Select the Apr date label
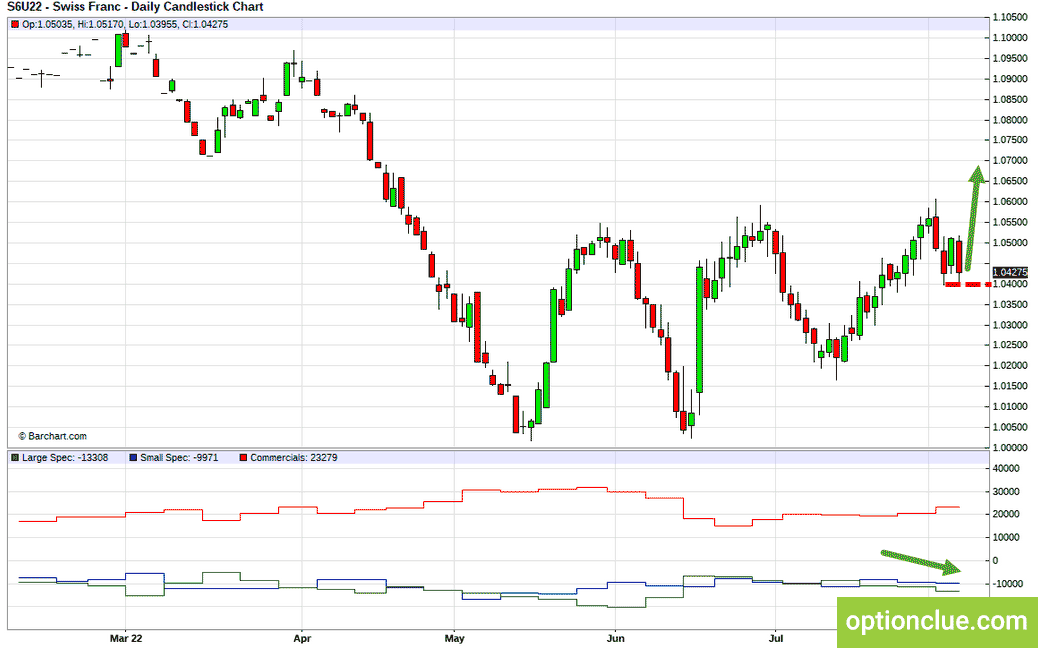This screenshot has height=648, width=1038. click(302, 639)
